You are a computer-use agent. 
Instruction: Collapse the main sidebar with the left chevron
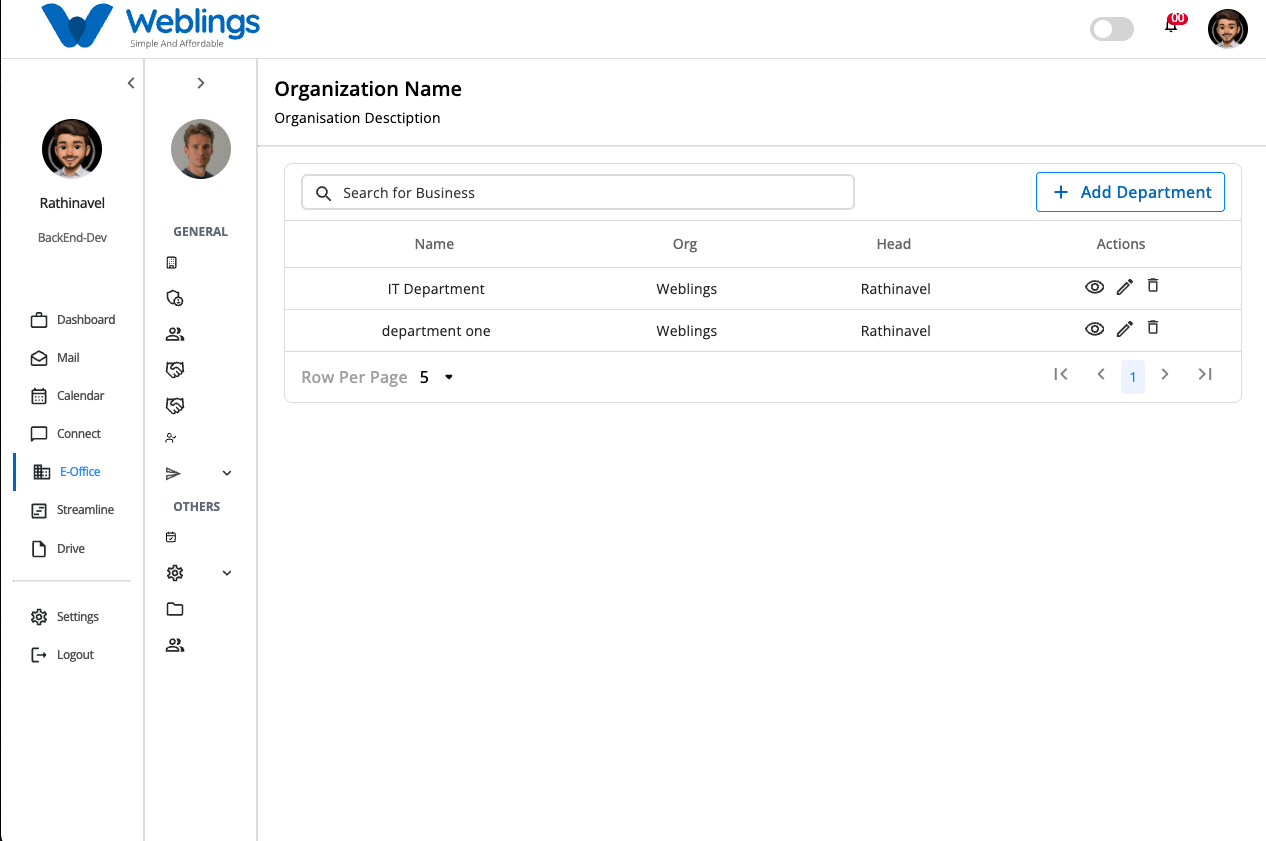tap(131, 83)
